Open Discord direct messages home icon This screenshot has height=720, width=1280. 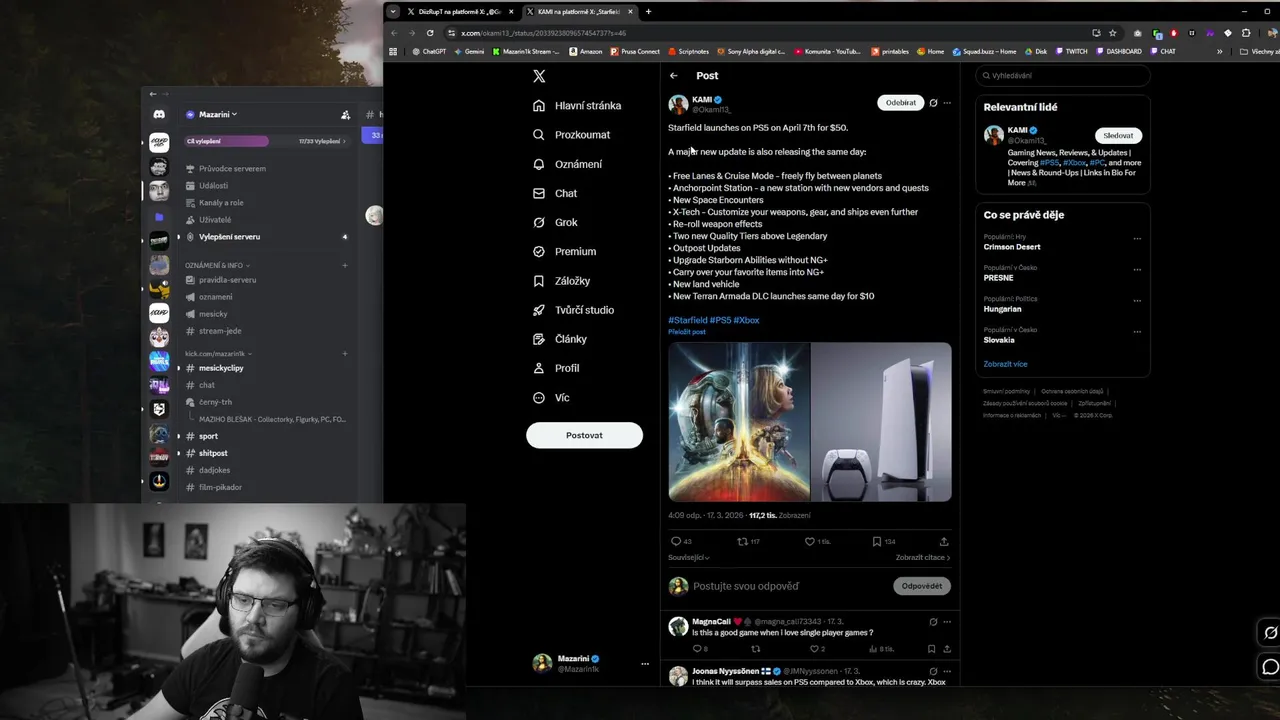(159, 115)
